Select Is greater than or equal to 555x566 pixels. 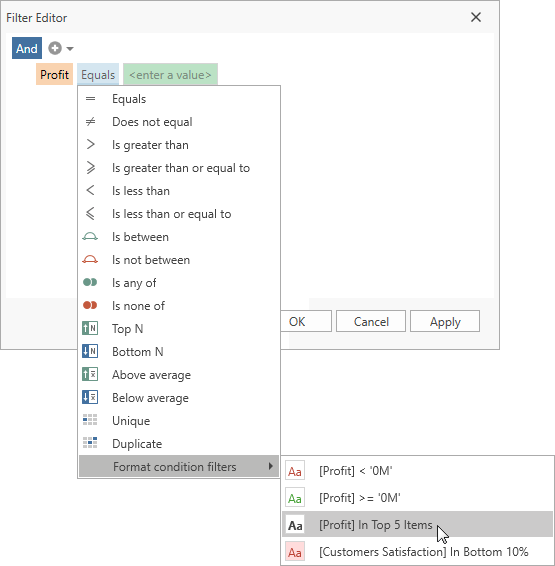point(179,168)
